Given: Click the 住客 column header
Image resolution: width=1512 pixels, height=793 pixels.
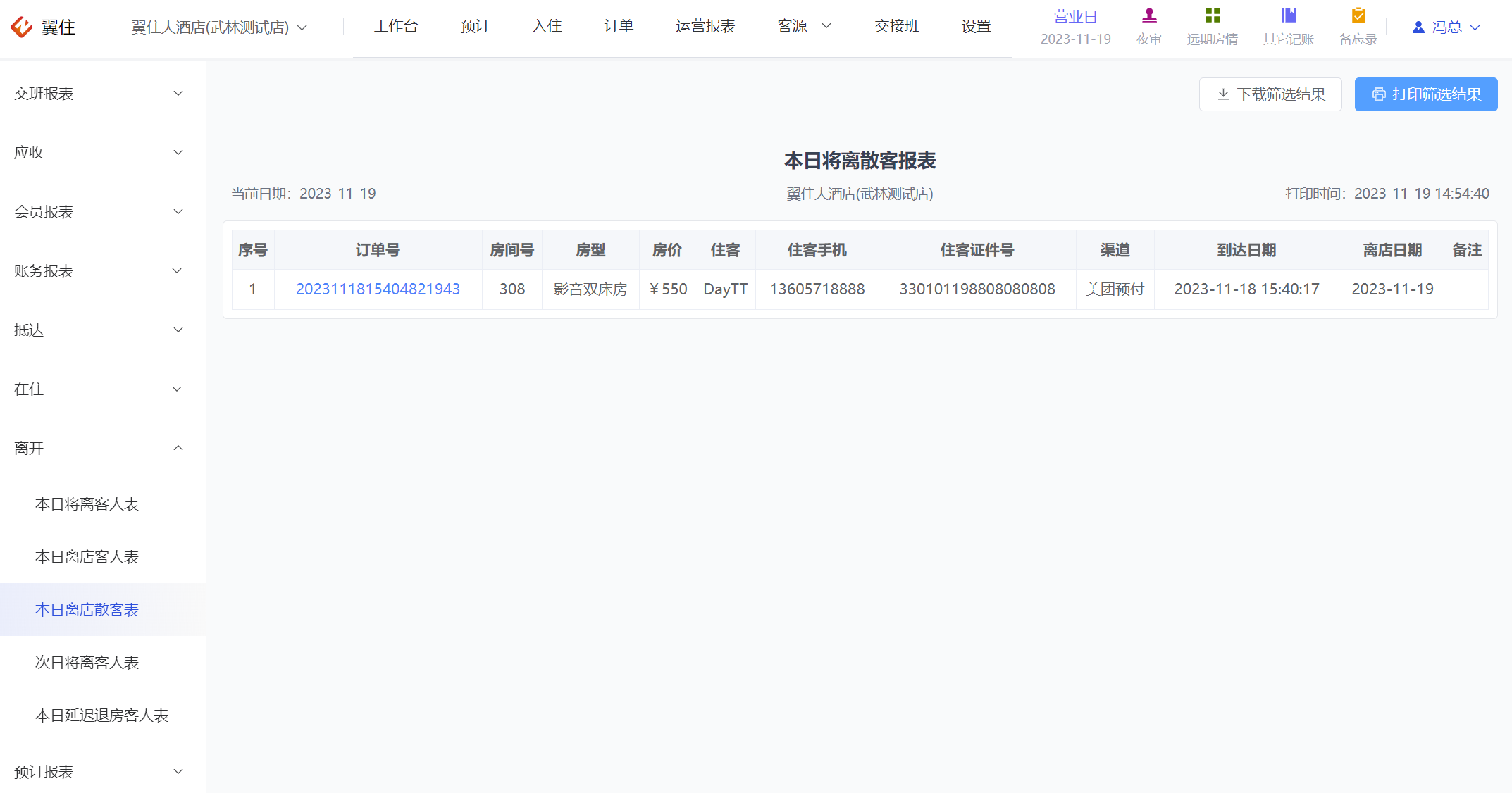Looking at the screenshot, I should 725,250.
